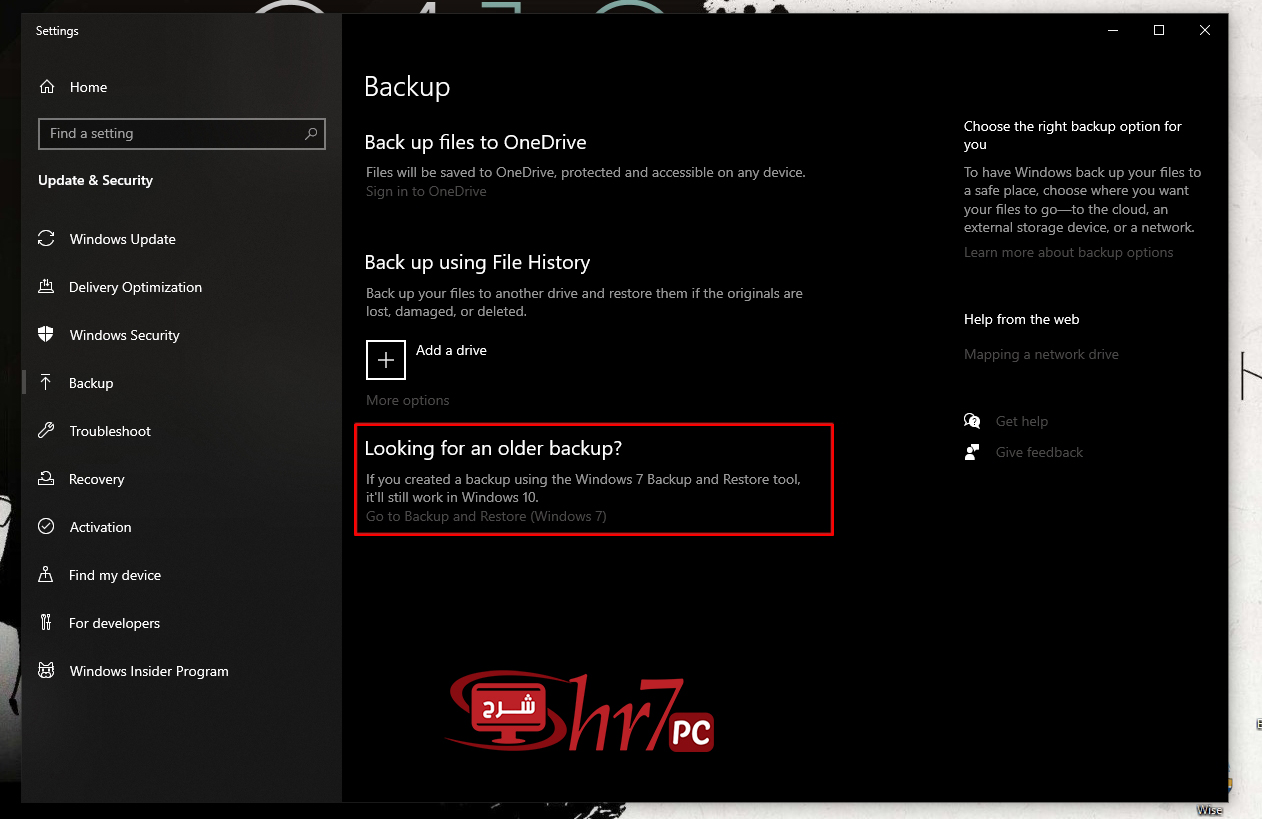Click the Find my device person icon
This screenshot has height=819, width=1262.
pos(46,575)
